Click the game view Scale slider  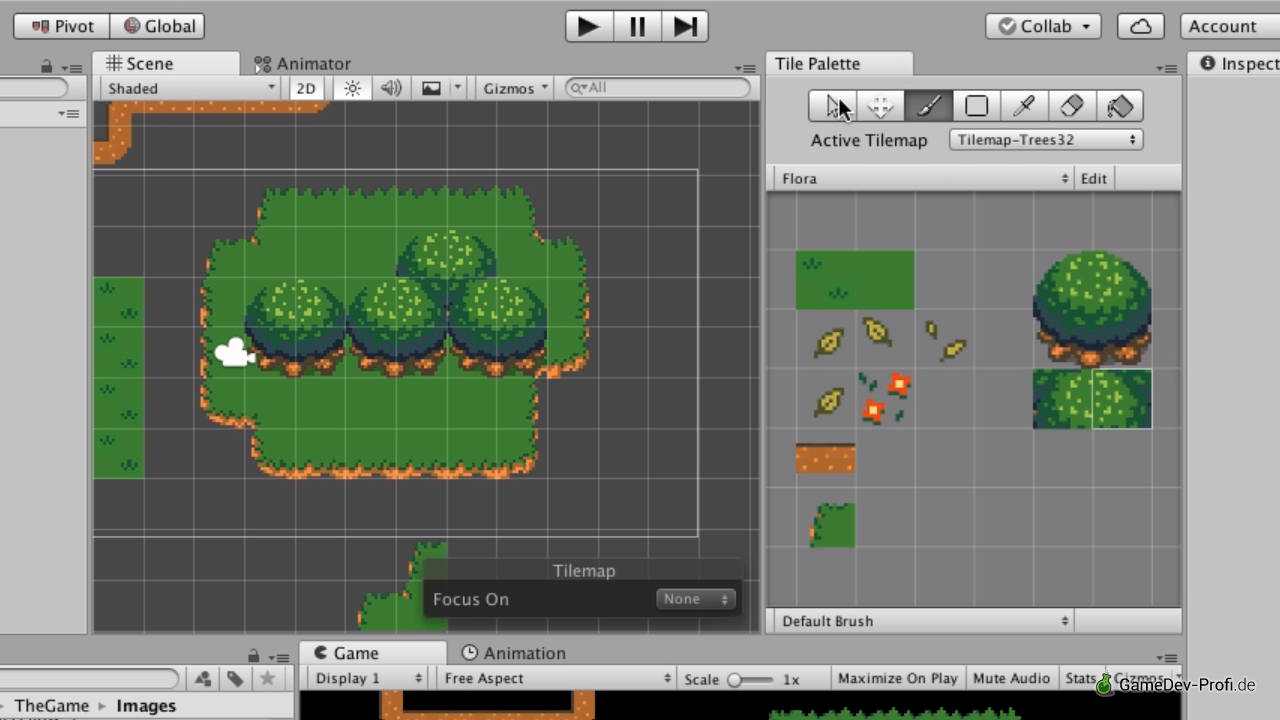click(749, 679)
